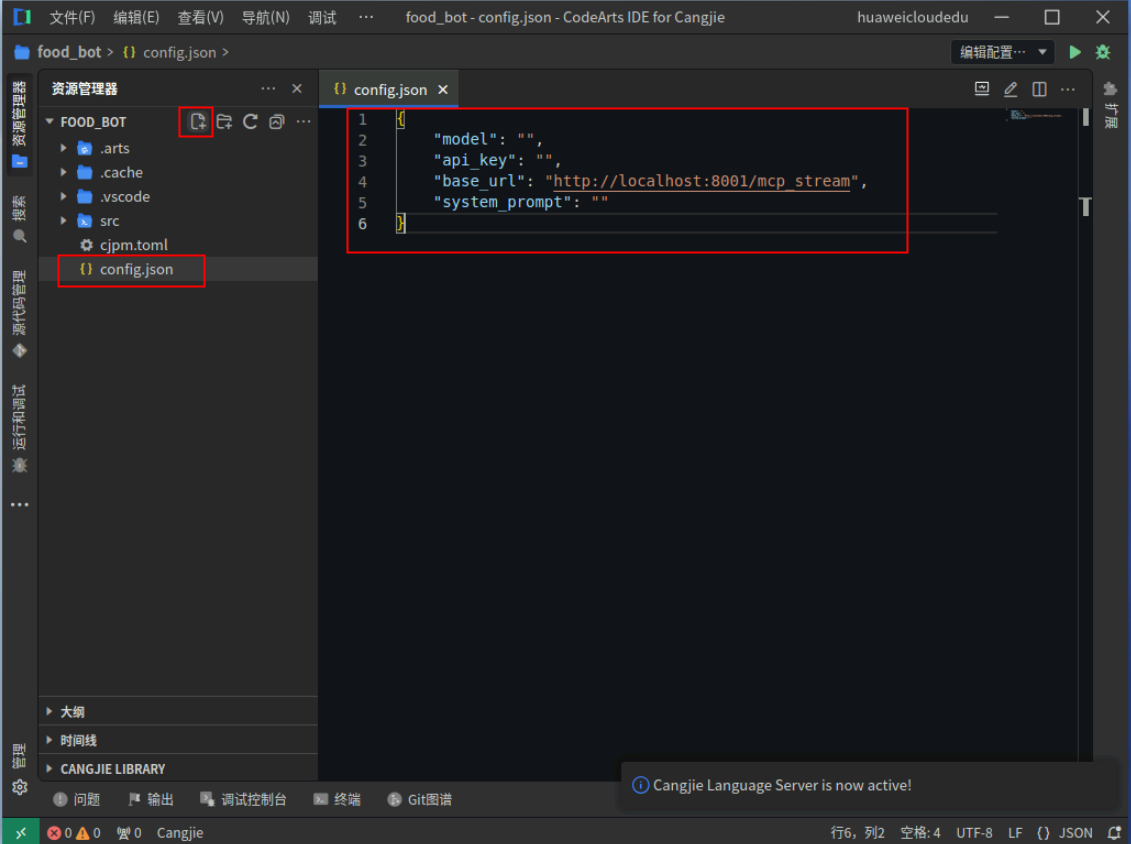Open FOOD_BOT section more actions menu

pyautogui.click(x=304, y=121)
